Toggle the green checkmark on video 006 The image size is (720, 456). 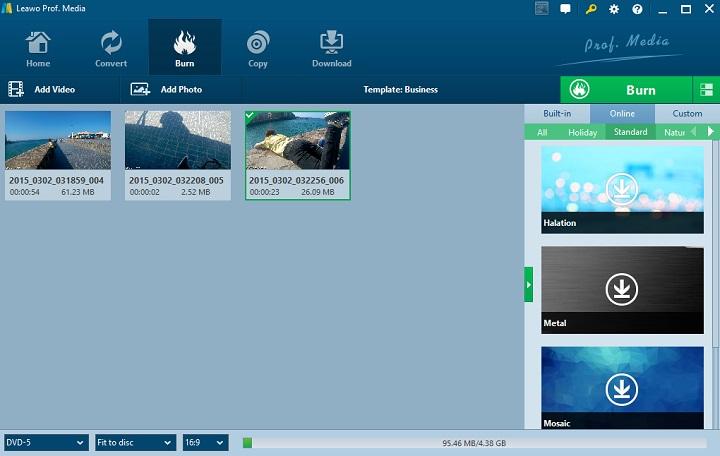(250, 115)
